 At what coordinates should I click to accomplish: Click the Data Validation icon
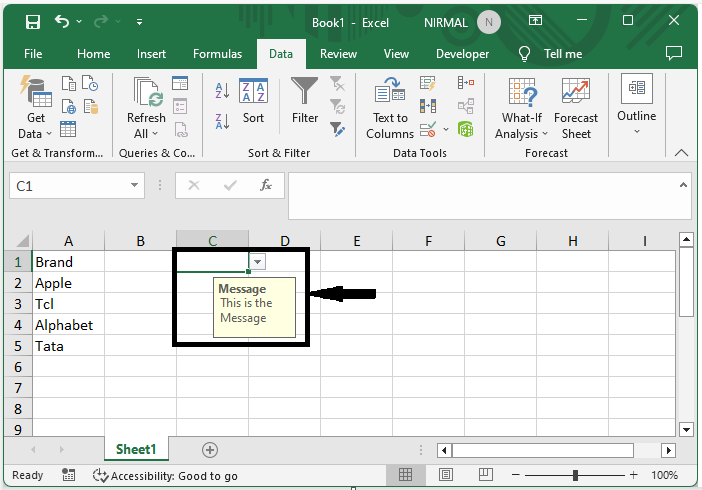coord(428,130)
